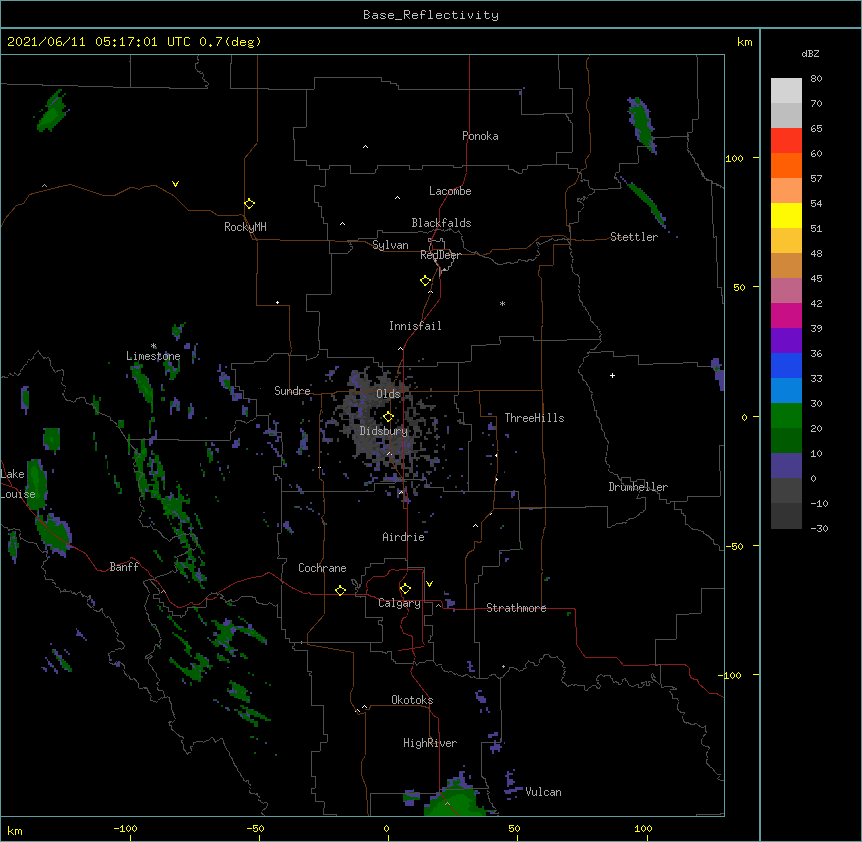Click the Okotoks label
Image resolution: width=862 pixels, height=842 pixels.
click(412, 700)
